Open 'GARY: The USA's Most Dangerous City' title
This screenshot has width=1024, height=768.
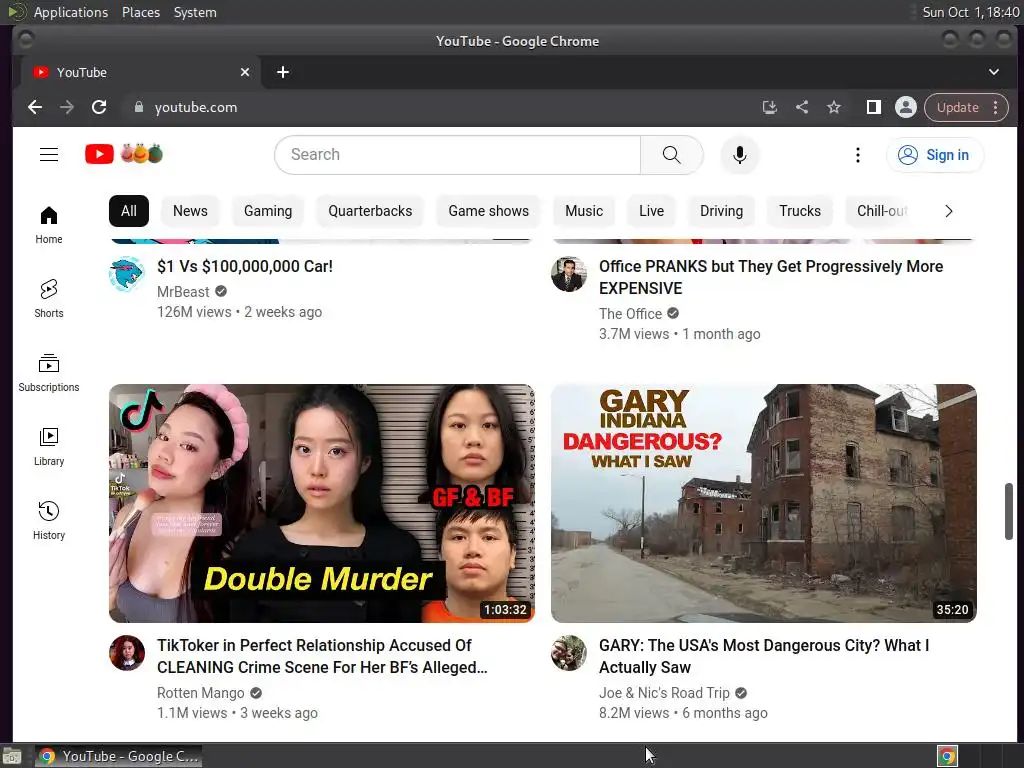coord(764,656)
